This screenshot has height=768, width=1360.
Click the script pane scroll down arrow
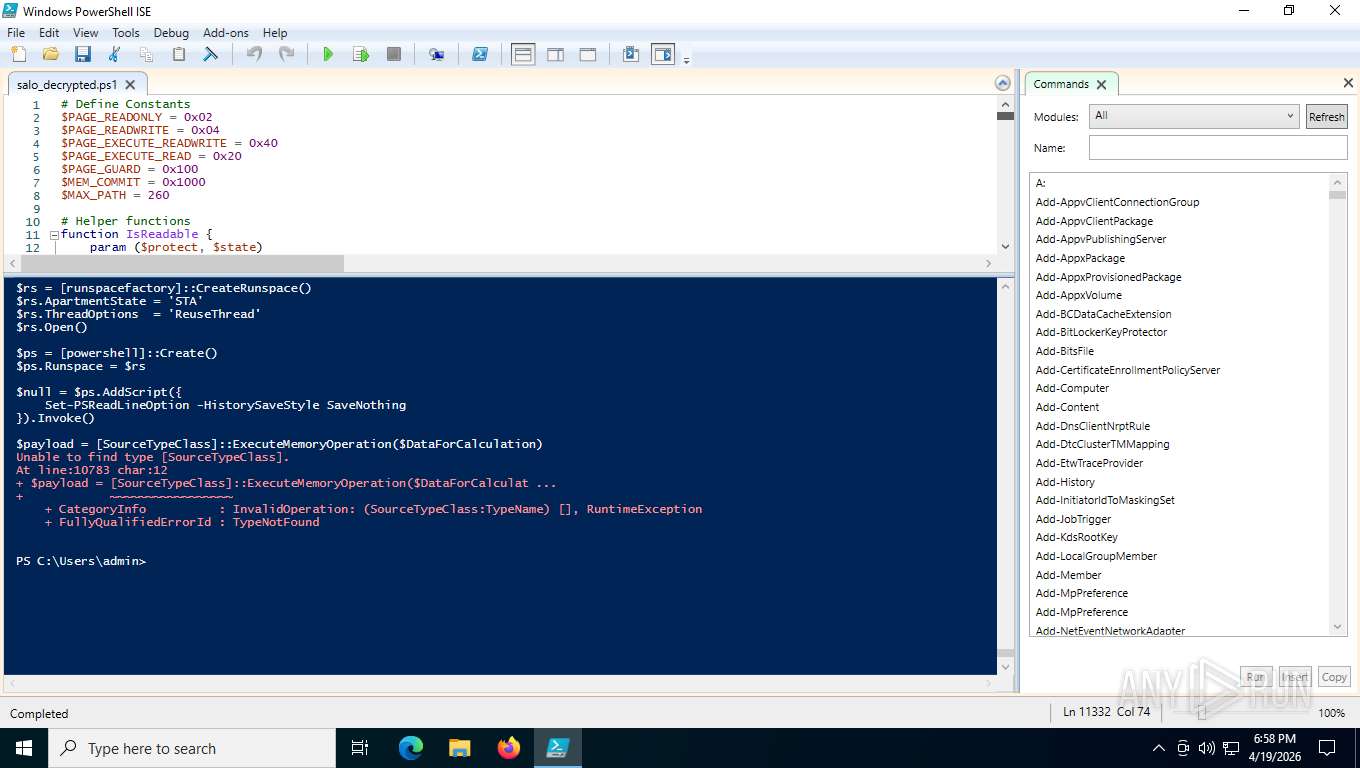1006,246
